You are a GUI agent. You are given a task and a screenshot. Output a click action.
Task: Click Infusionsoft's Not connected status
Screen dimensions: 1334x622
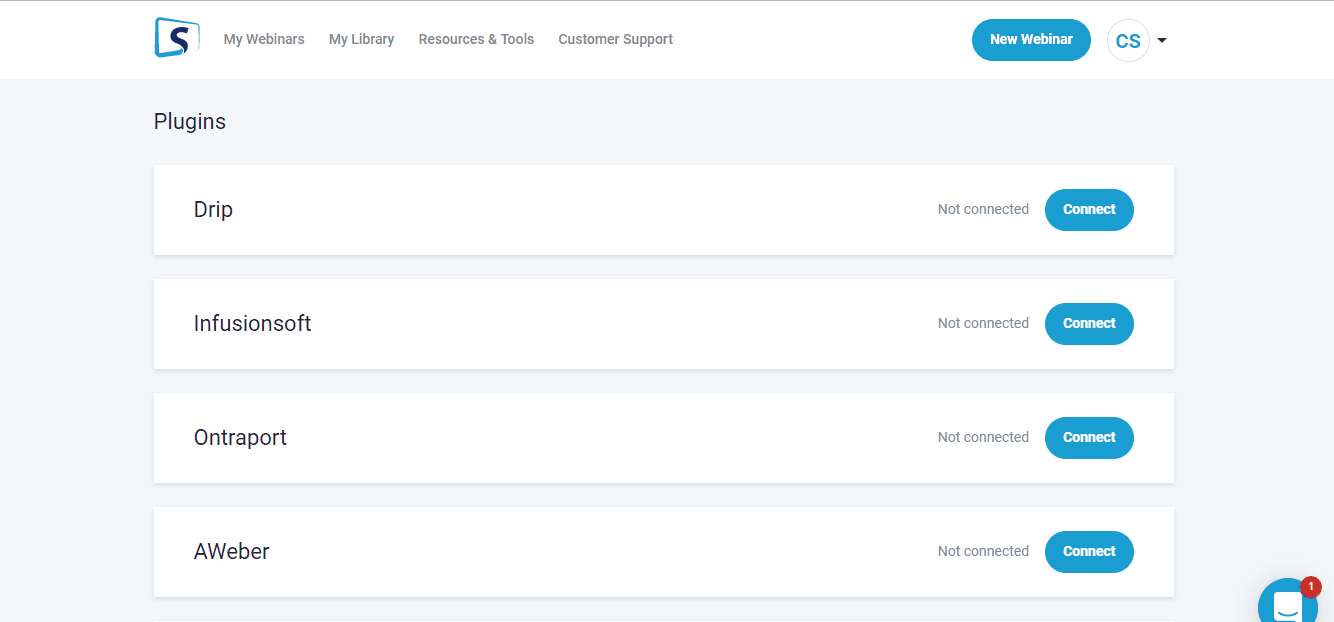pos(983,323)
